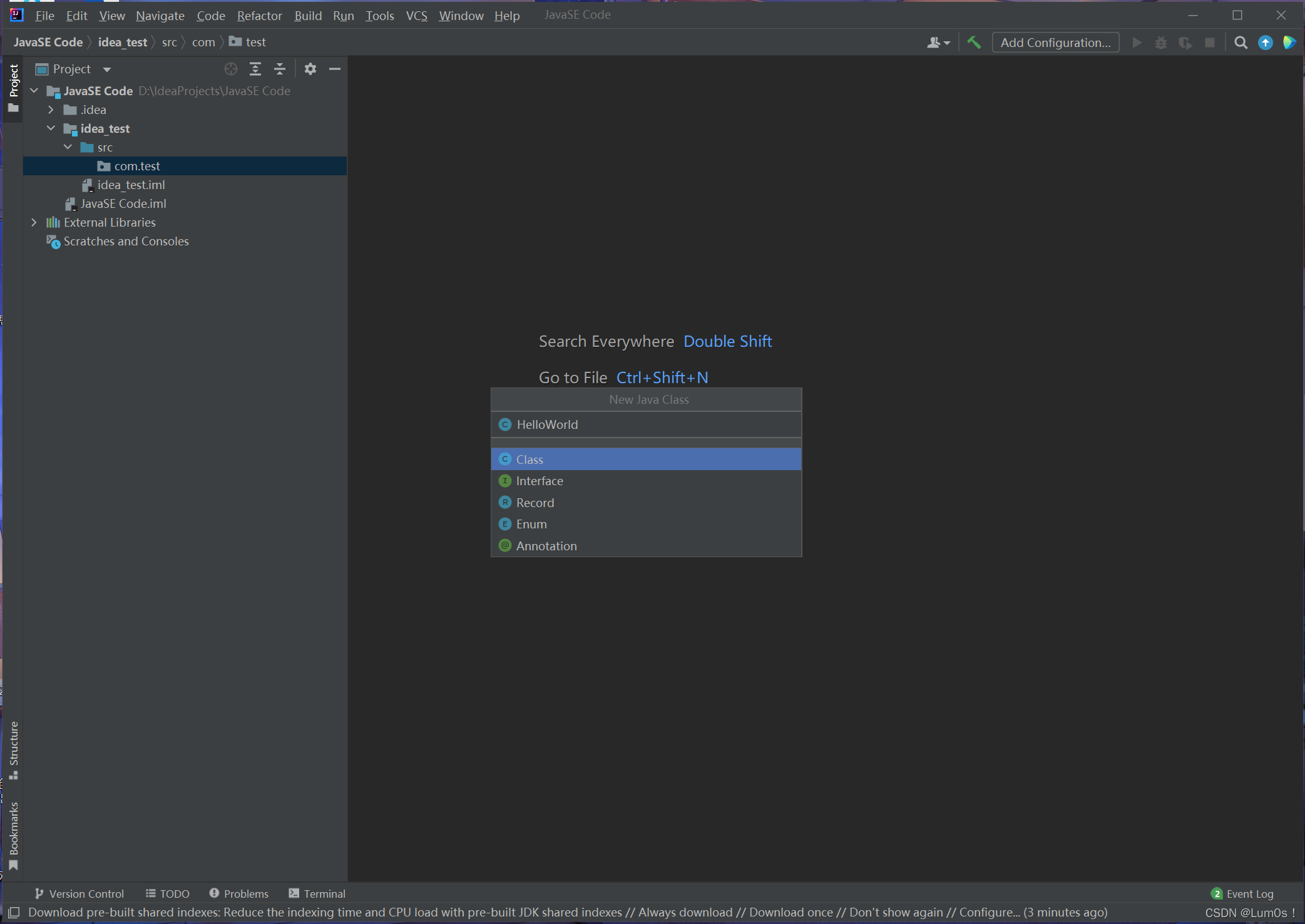Click test breadcrumb
The image size is (1305, 924).
click(248, 42)
